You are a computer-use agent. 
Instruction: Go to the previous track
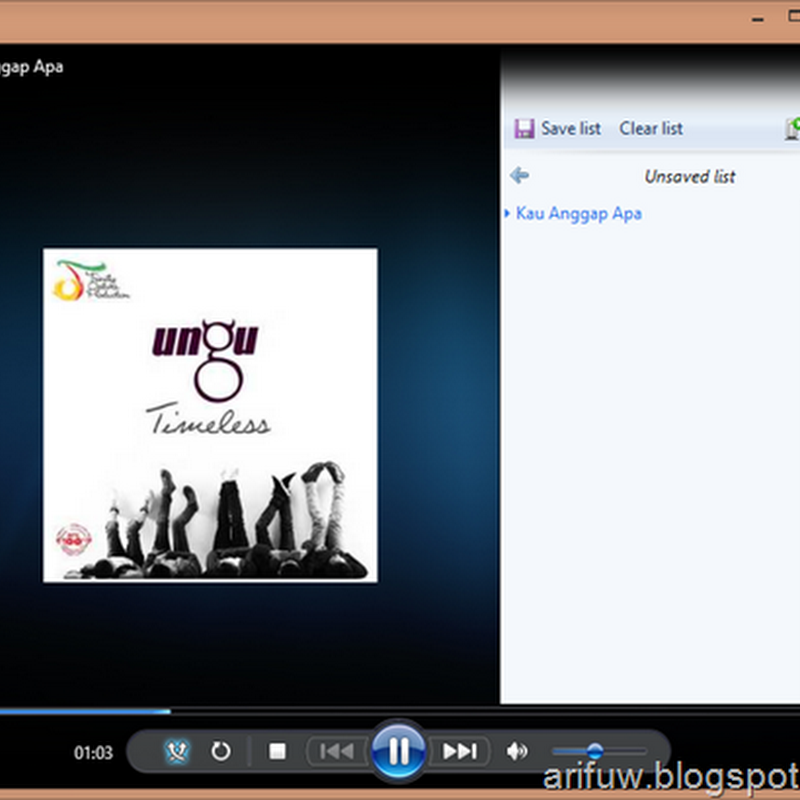[337, 751]
